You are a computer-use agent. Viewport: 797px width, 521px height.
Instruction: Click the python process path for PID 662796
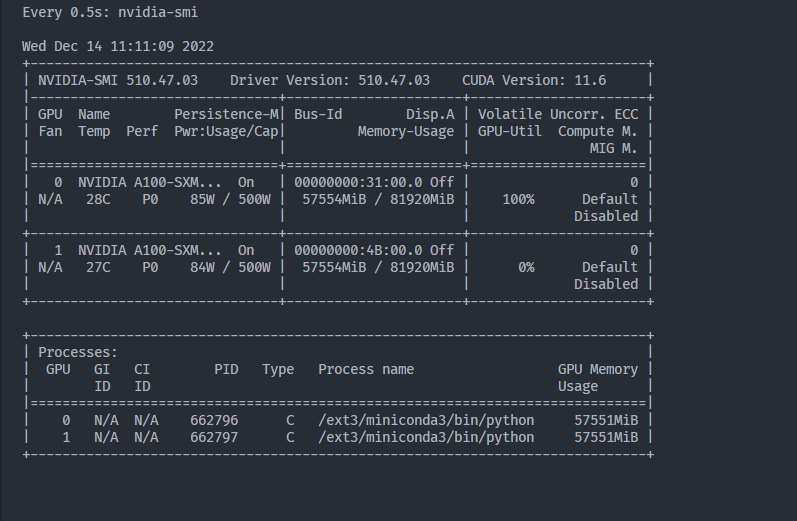click(426, 420)
